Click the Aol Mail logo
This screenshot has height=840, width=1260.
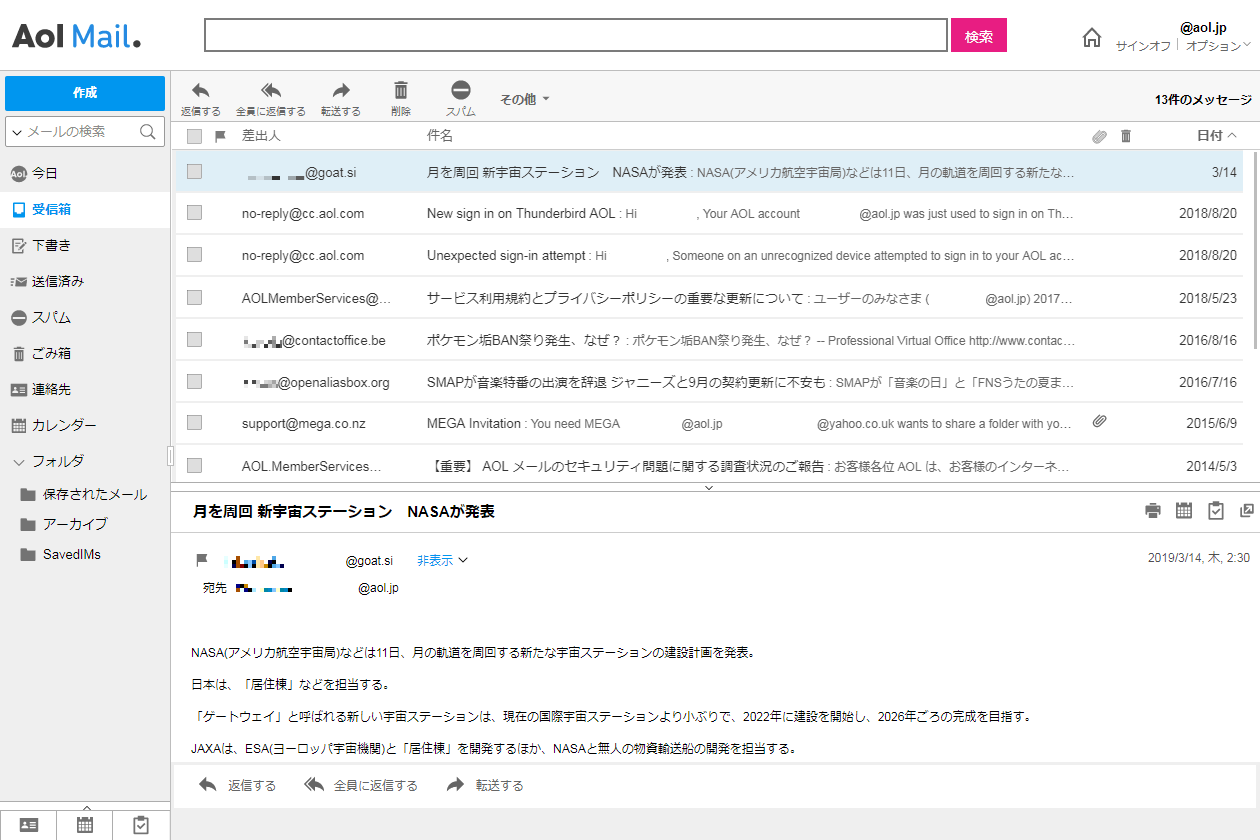point(76,37)
